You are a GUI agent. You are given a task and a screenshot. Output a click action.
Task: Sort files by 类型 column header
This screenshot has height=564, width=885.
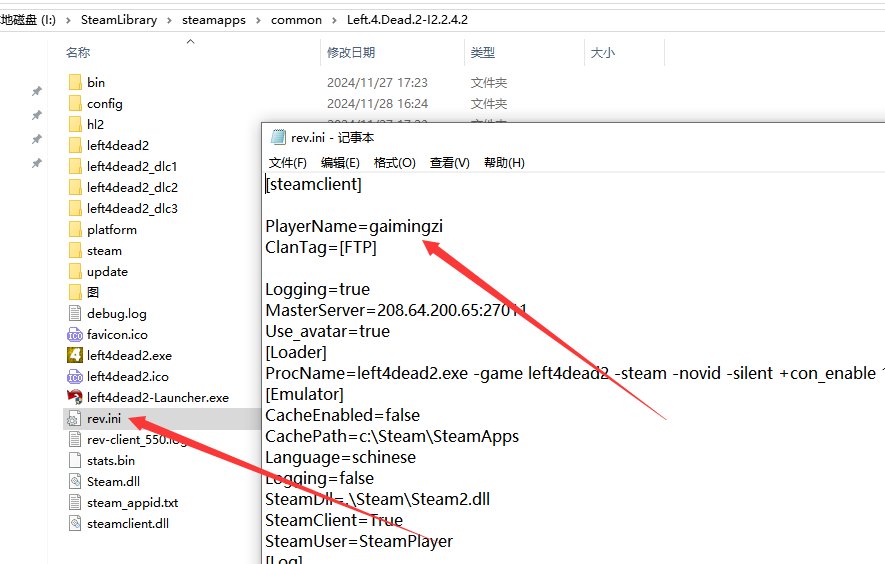click(482, 52)
